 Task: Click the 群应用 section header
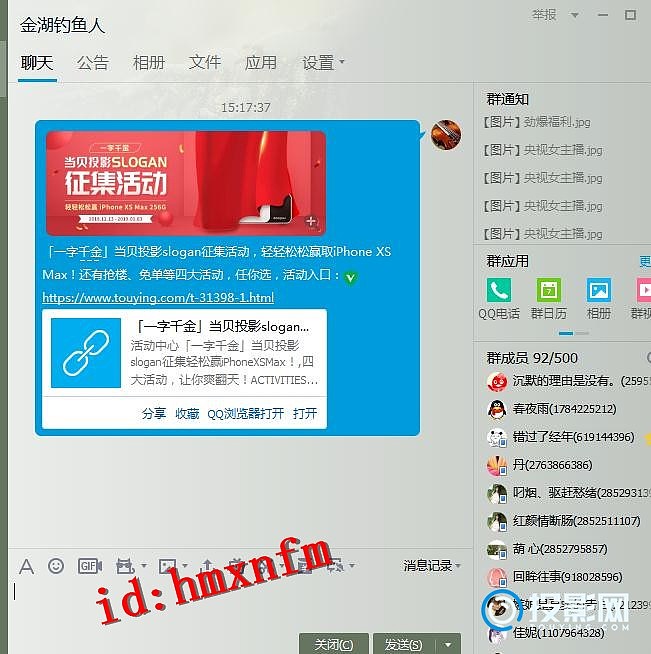[508, 262]
